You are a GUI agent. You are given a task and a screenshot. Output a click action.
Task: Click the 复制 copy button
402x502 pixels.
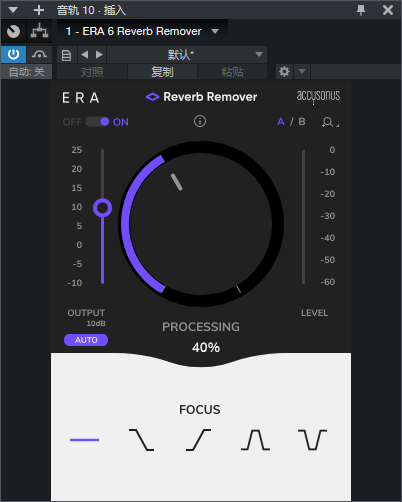[162, 72]
